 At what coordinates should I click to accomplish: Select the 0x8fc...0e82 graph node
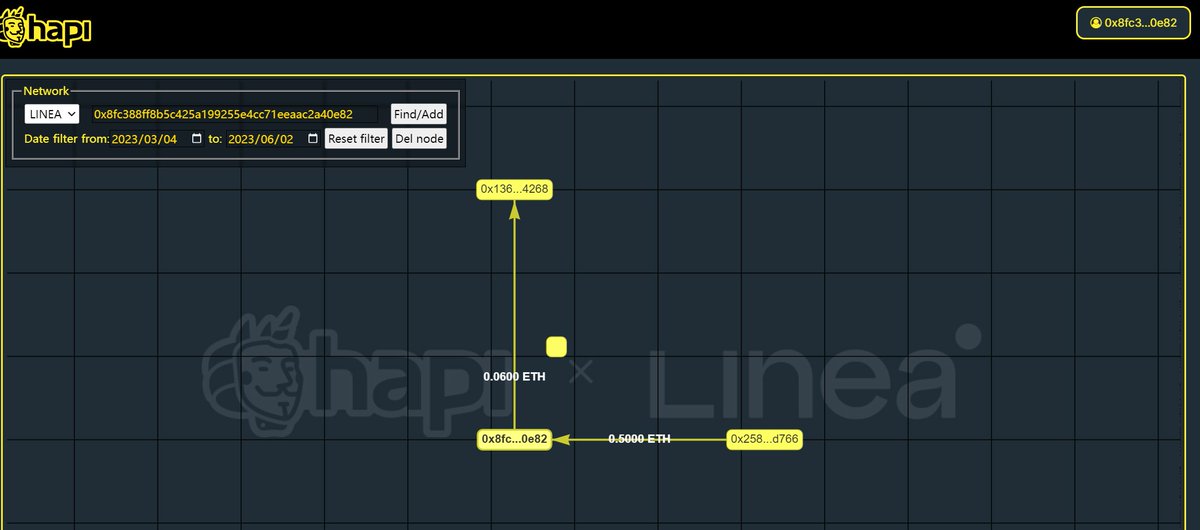point(515,439)
